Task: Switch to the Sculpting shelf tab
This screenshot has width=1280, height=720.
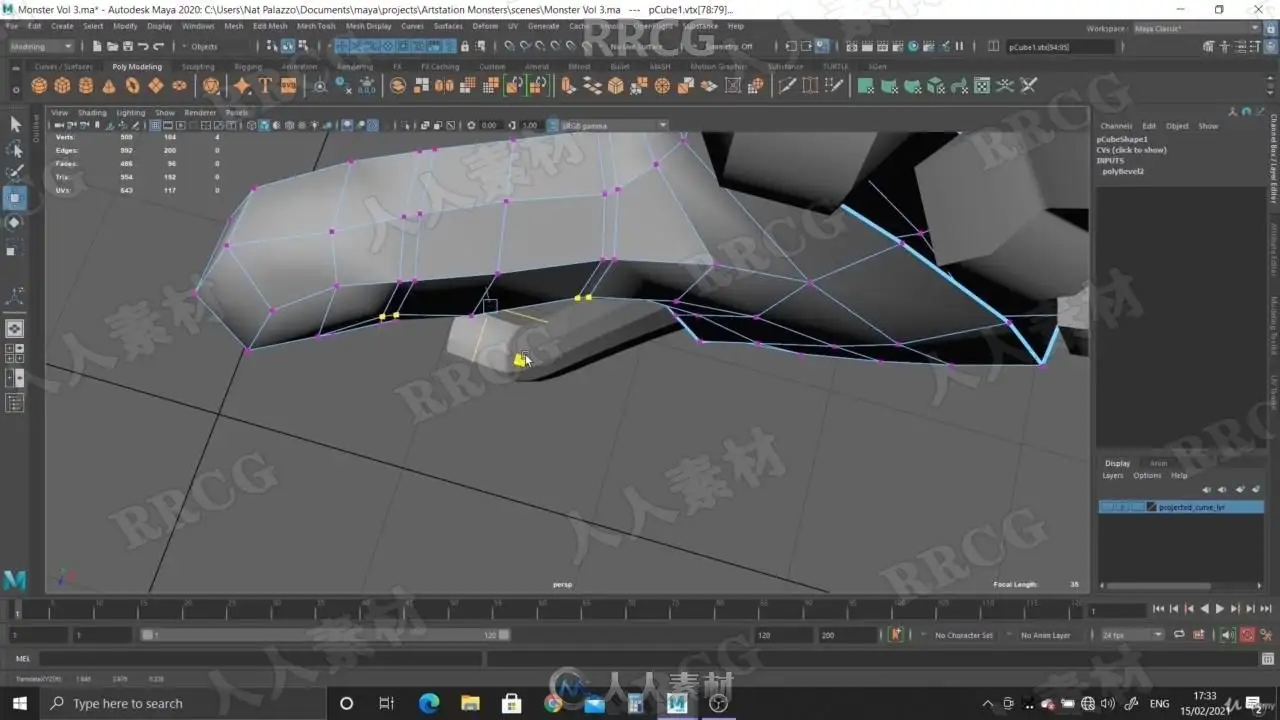Action: coord(198,67)
